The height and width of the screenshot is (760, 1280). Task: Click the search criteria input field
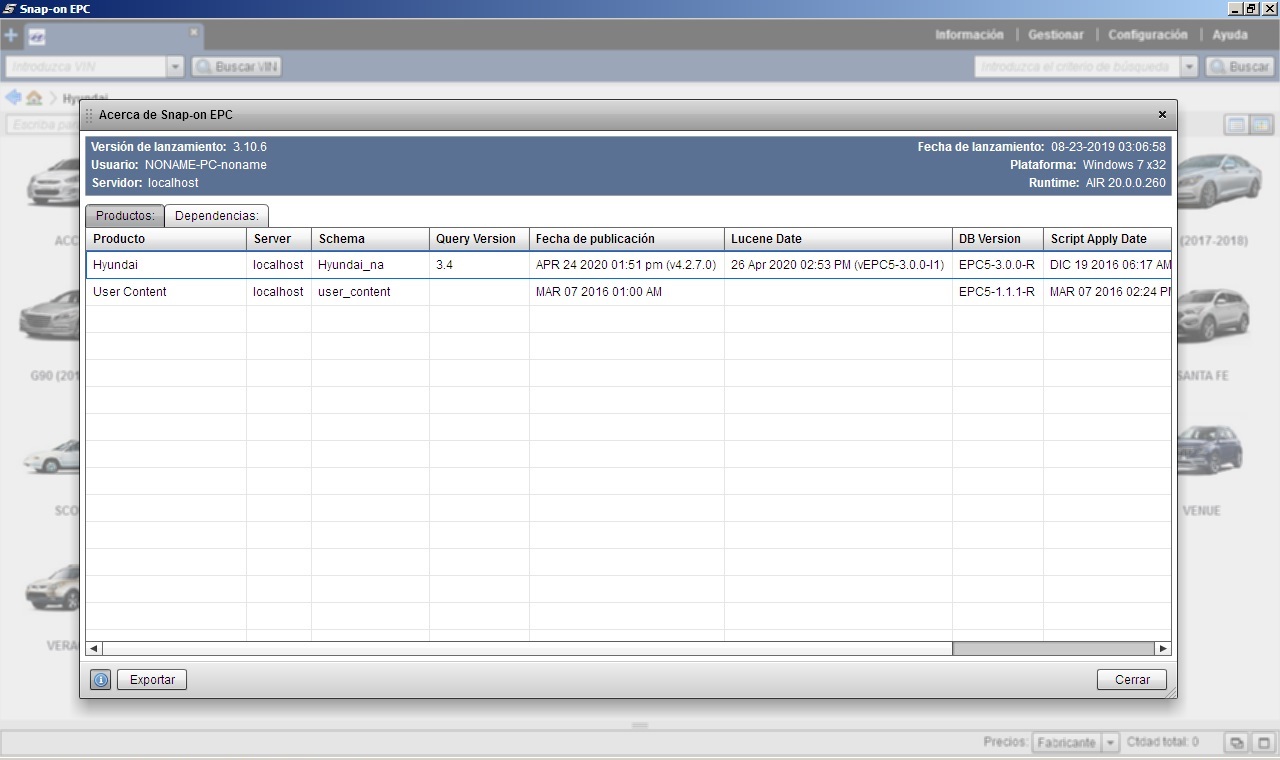pos(1077,67)
